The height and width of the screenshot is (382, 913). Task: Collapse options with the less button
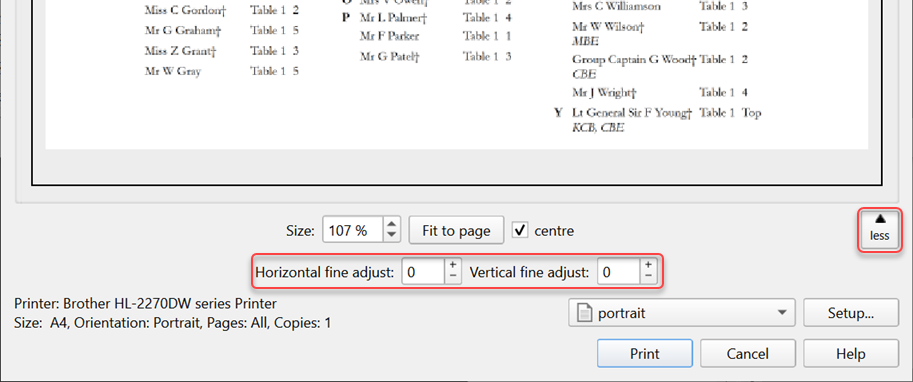click(880, 230)
